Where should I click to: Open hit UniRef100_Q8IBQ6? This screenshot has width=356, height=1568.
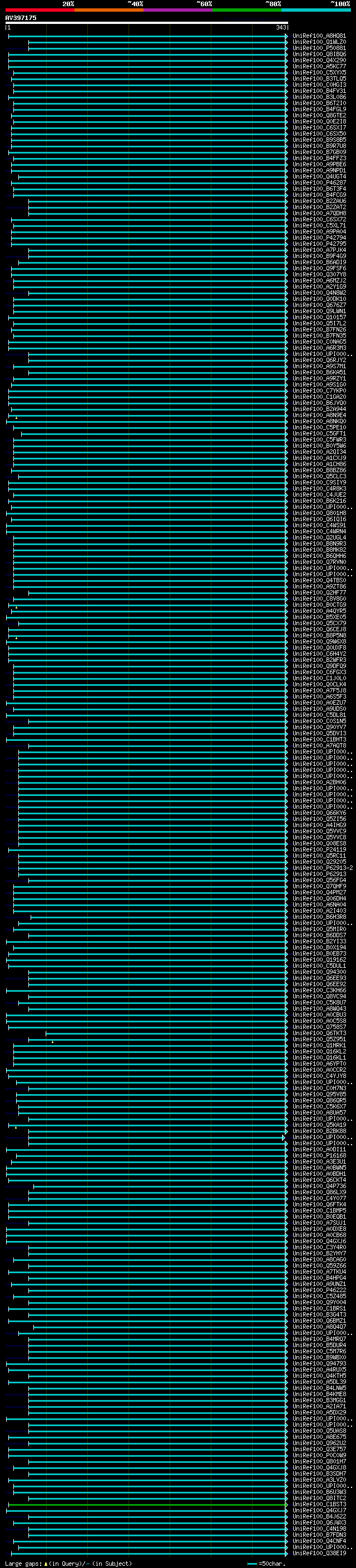coord(319,54)
